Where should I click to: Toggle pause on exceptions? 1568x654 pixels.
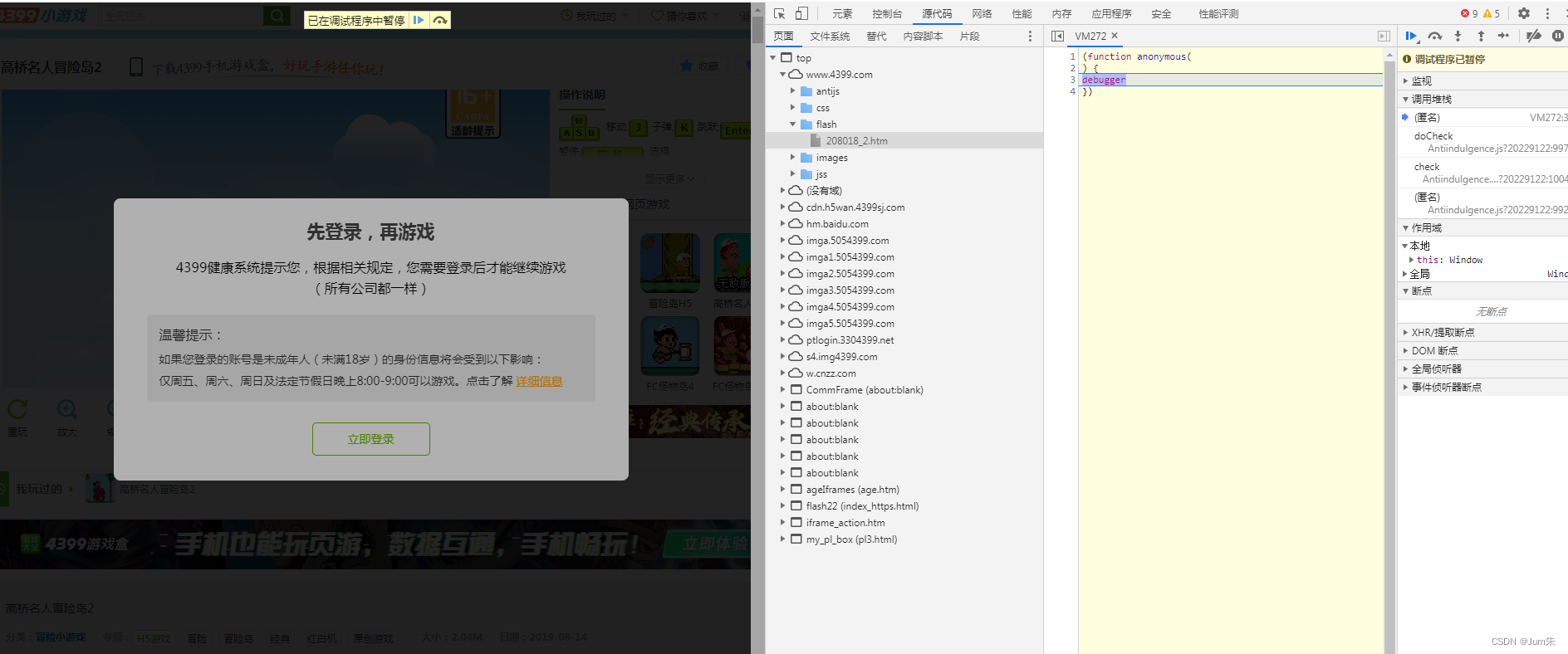(x=1557, y=36)
